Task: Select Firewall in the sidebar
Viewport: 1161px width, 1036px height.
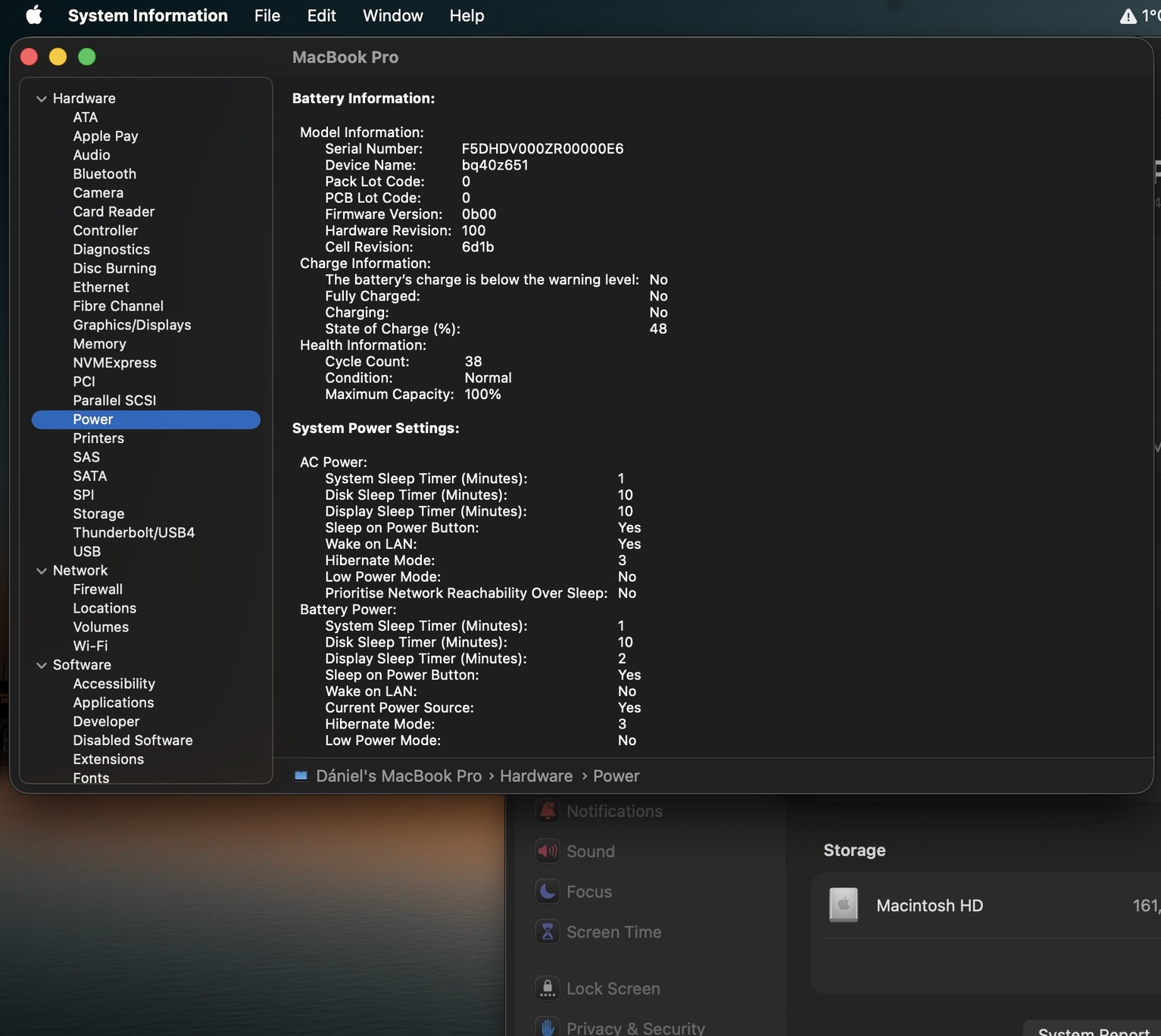Action: click(x=98, y=589)
